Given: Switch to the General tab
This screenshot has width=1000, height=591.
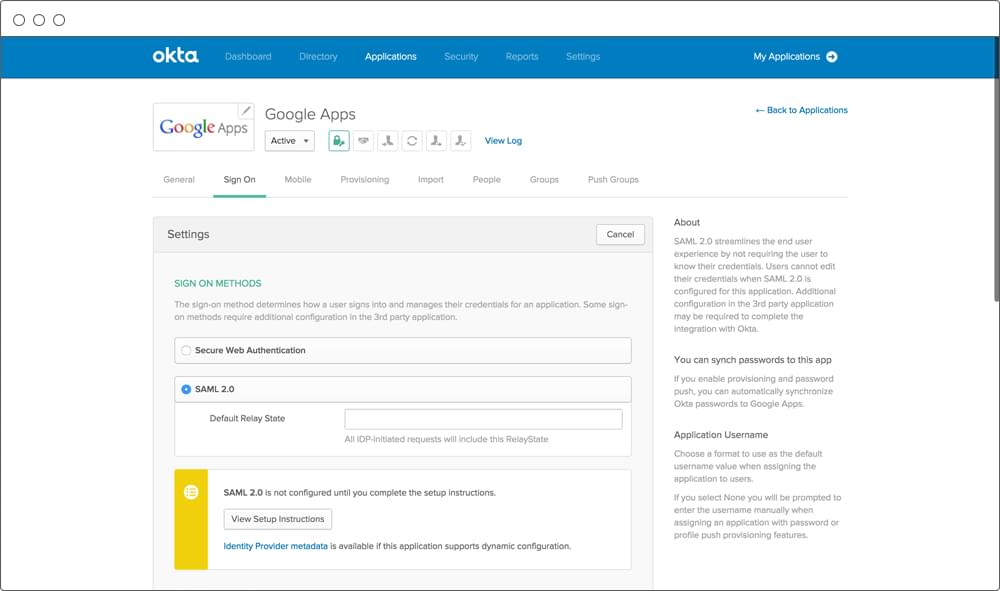Looking at the screenshot, I should (179, 180).
